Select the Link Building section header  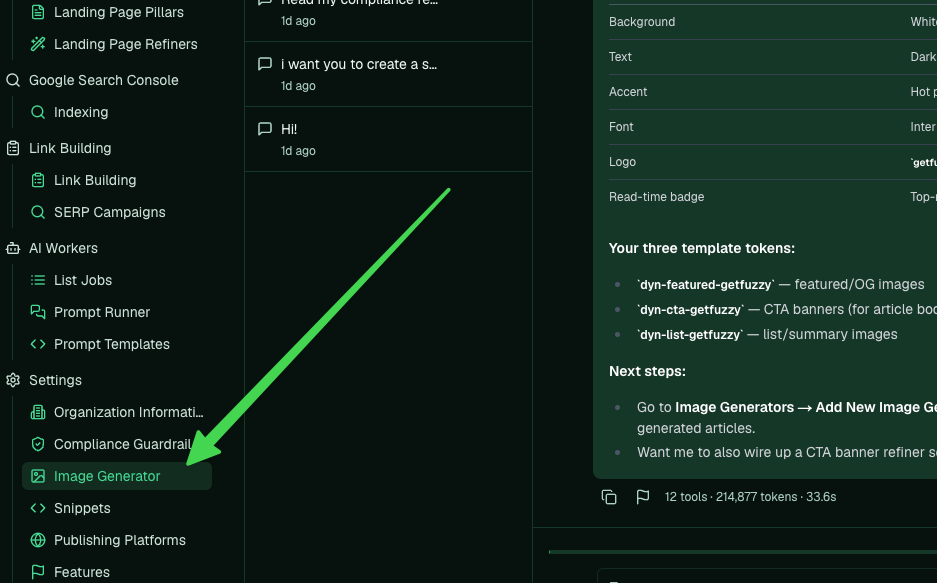pyautogui.click(x=70, y=148)
